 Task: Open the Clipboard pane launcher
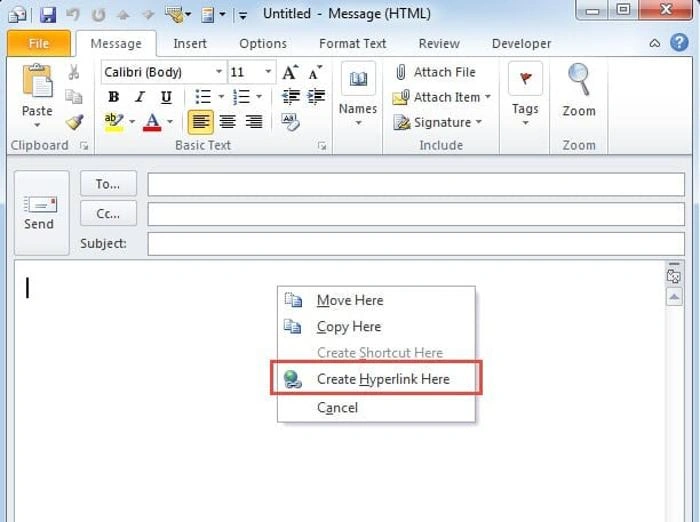click(84, 146)
